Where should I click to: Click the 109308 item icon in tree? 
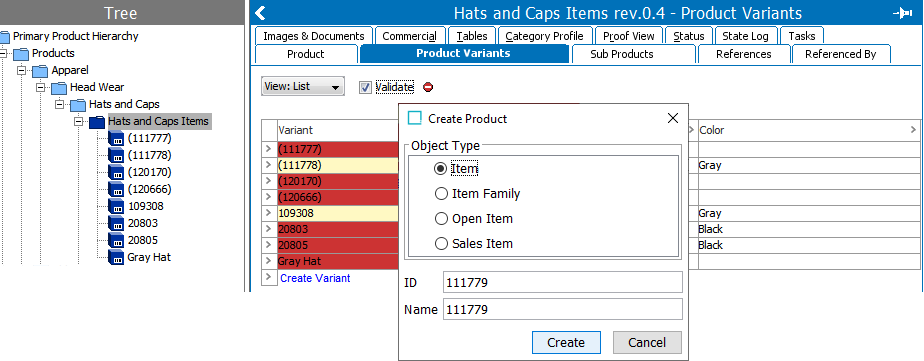click(116, 207)
